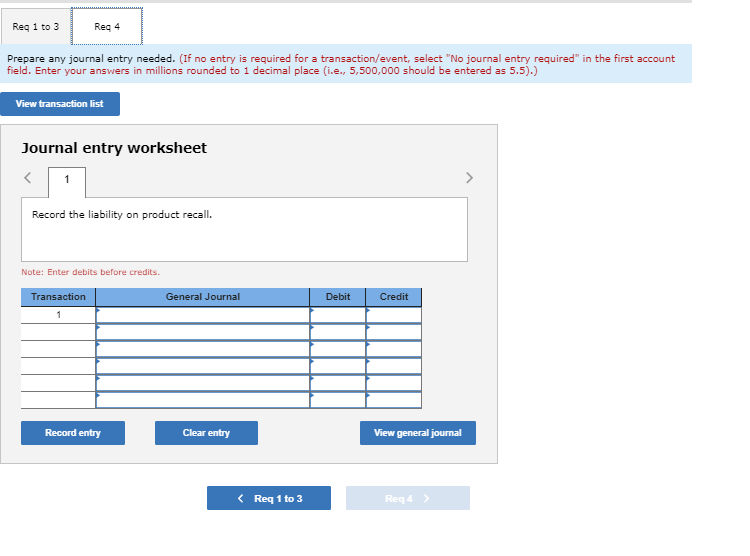Click the Debit column header
The width and height of the screenshot is (750, 556).
(338, 297)
